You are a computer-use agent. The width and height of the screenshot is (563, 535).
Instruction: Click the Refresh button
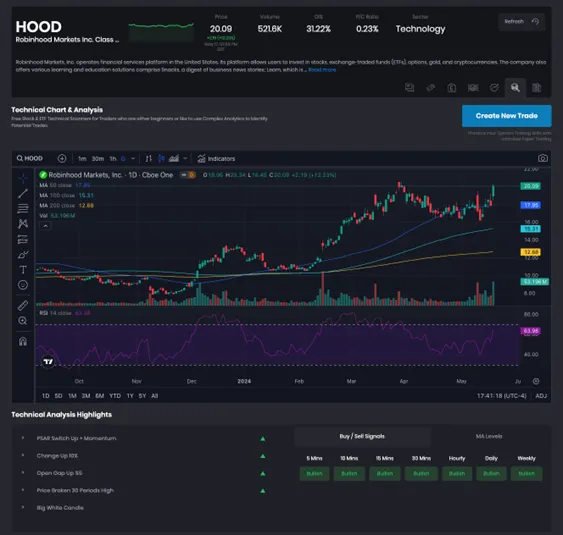(x=521, y=22)
